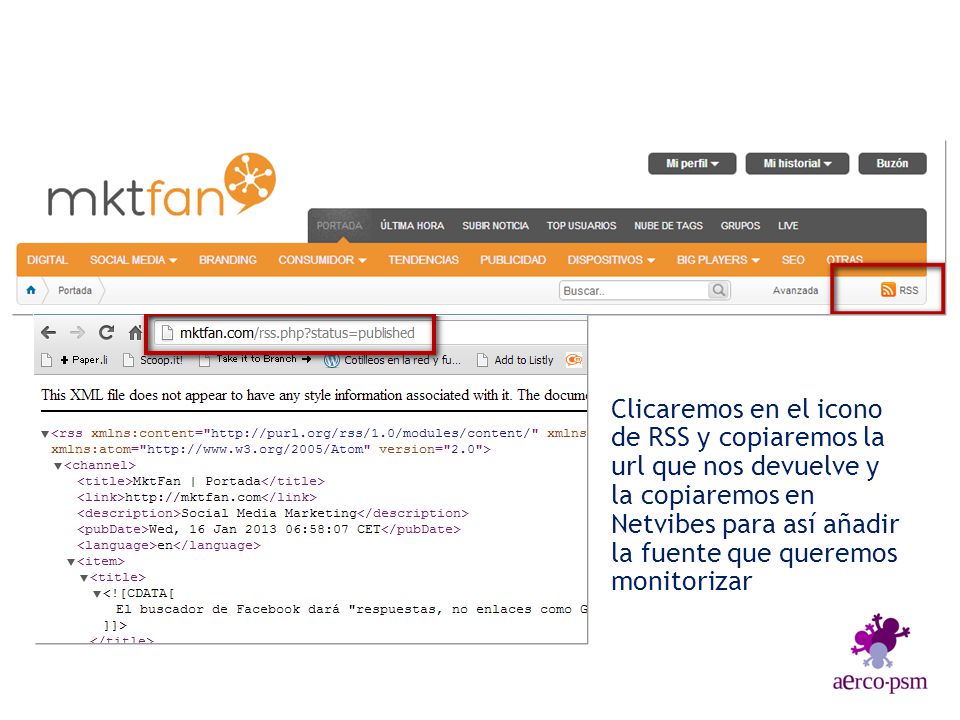The height and width of the screenshot is (720, 960).
Task: Click the pubDate value Wed, 16 Jan 2013
Action: pos(265,530)
